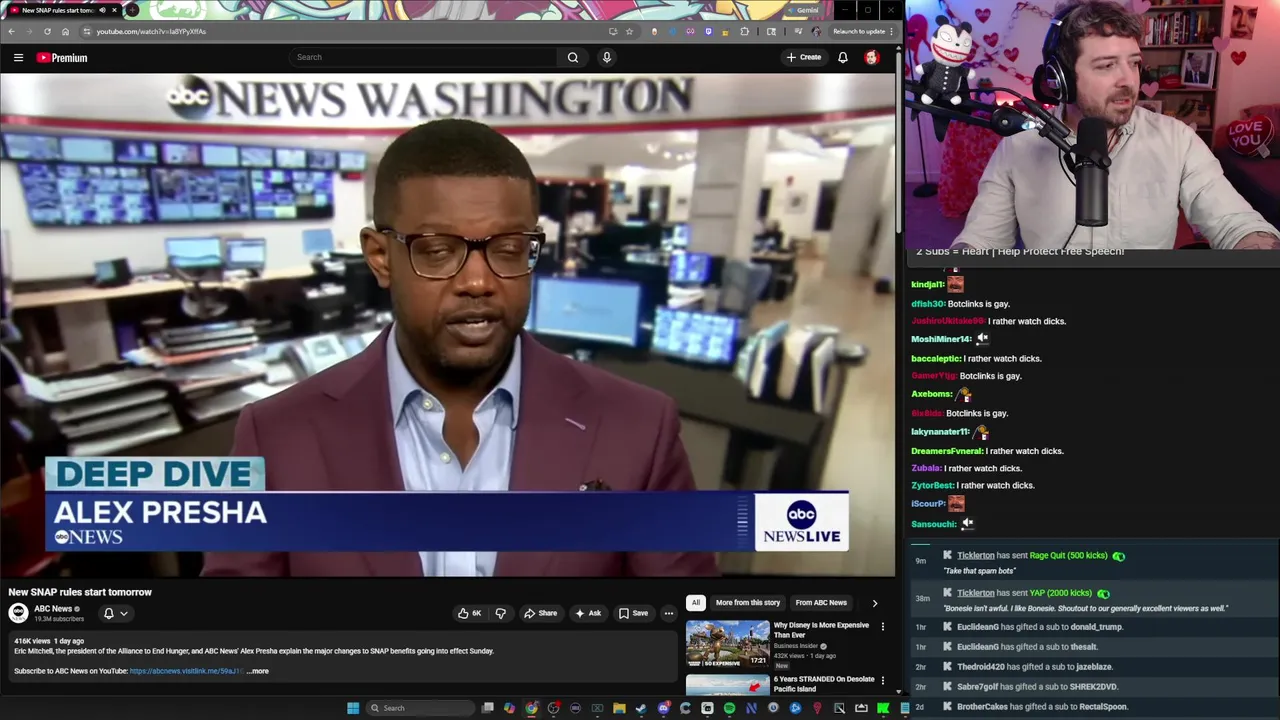Screen dimensions: 1280x720
Task: Go back in browser history
Action: (x=11, y=31)
